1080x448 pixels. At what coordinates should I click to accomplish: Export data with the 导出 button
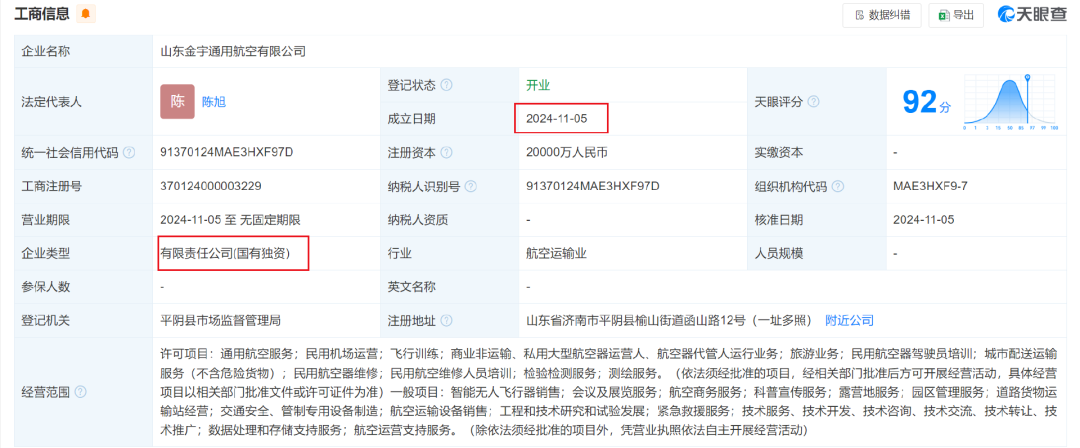pyautogui.click(x=954, y=15)
